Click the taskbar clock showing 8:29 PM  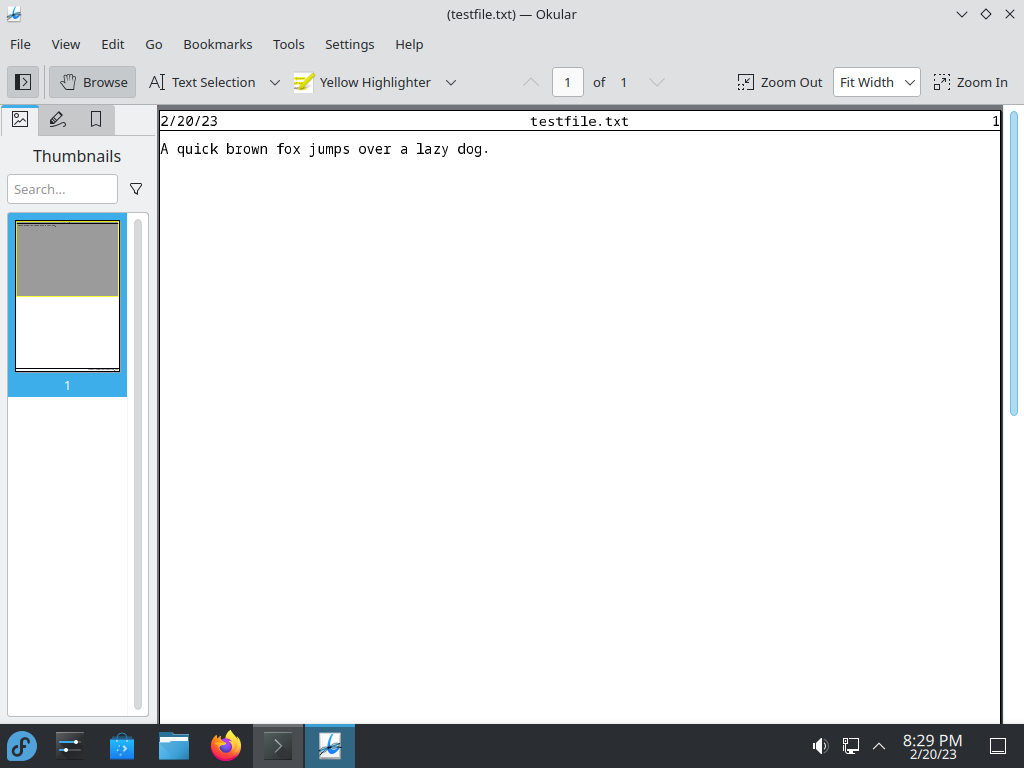(933, 746)
